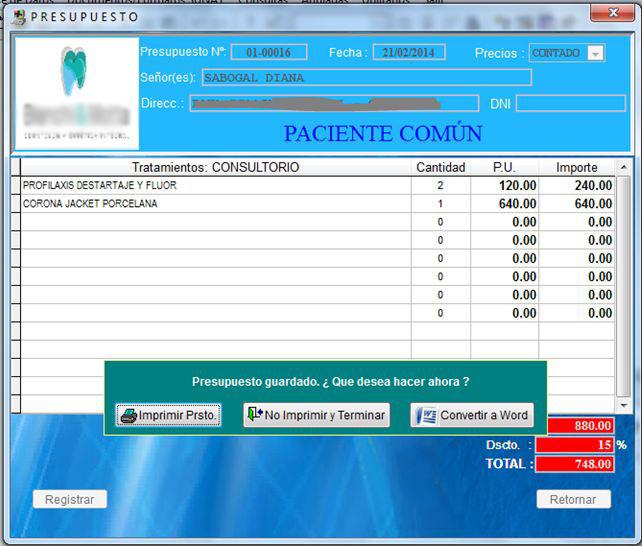
Task: Click the PRESUPUESTO window title icon
Action: (18, 17)
